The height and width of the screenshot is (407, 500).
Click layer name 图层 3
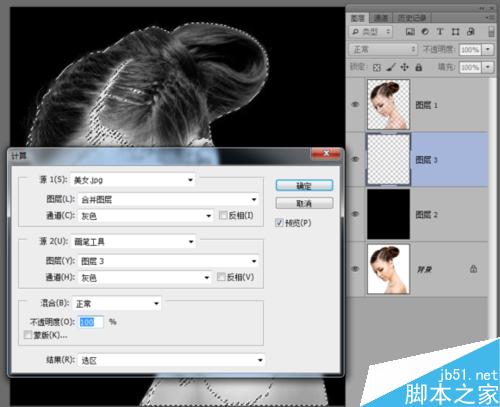click(x=426, y=160)
